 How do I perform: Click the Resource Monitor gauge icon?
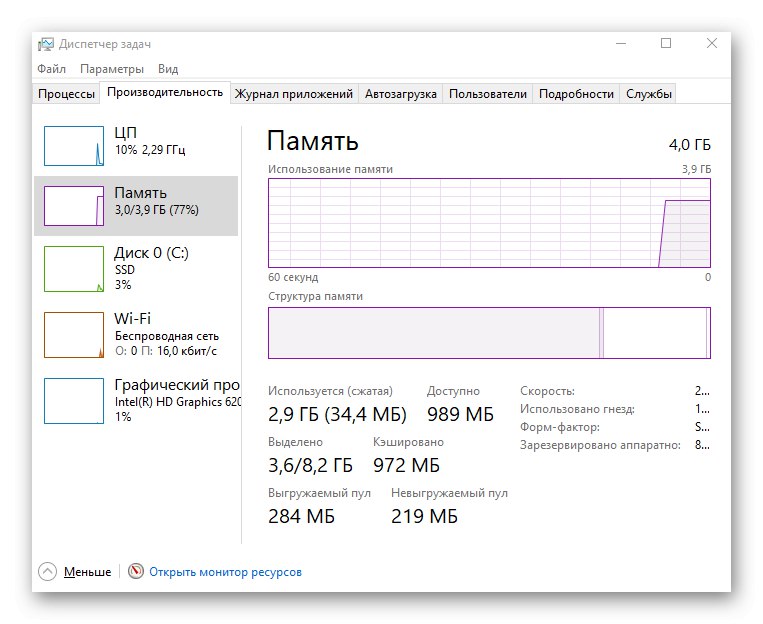pos(137,572)
